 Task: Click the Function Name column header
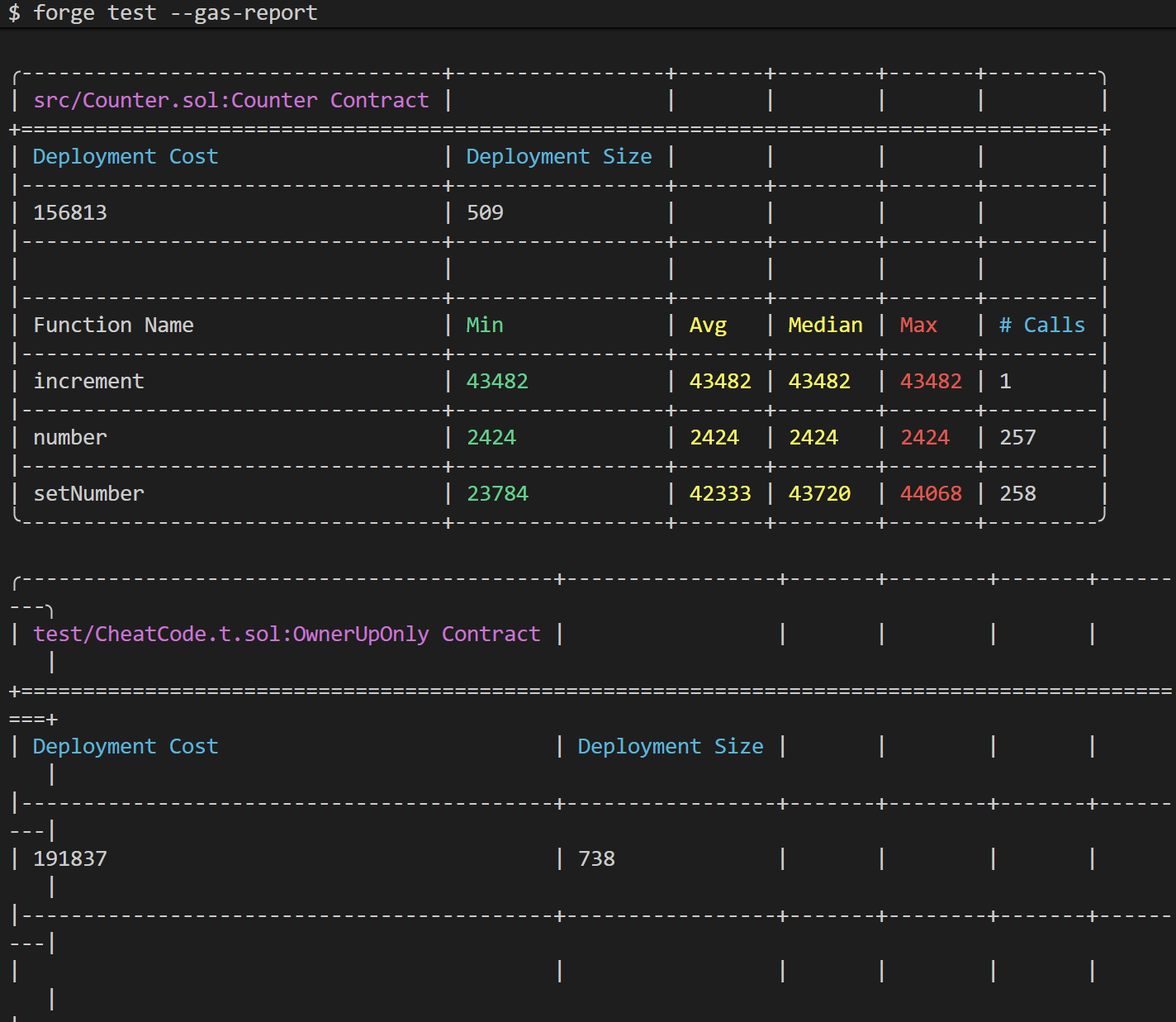[x=113, y=326]
